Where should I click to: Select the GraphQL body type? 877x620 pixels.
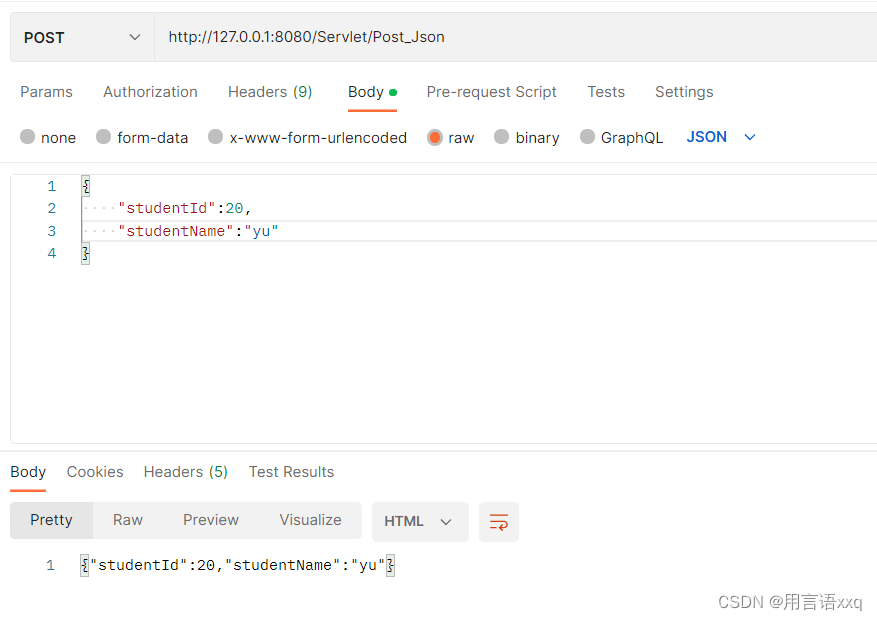pos(587,137)
